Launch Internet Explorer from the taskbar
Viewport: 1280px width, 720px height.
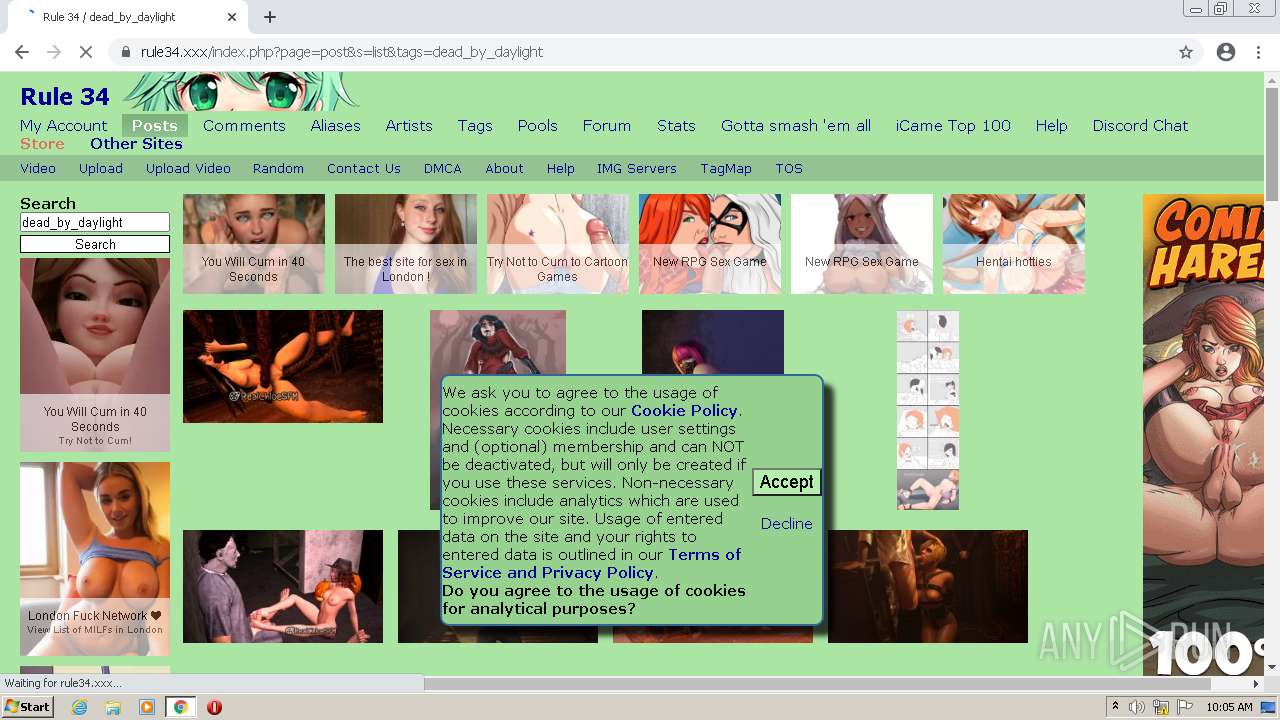click(x=80, y=707)
